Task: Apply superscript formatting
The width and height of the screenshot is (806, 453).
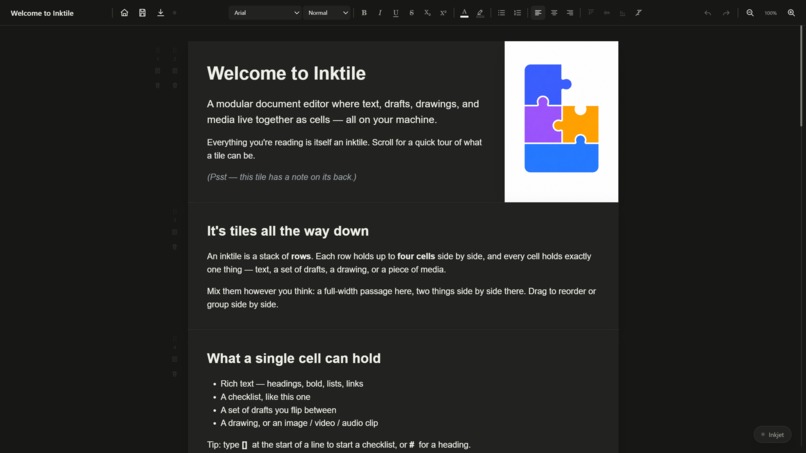Action: tap(443, 13)
